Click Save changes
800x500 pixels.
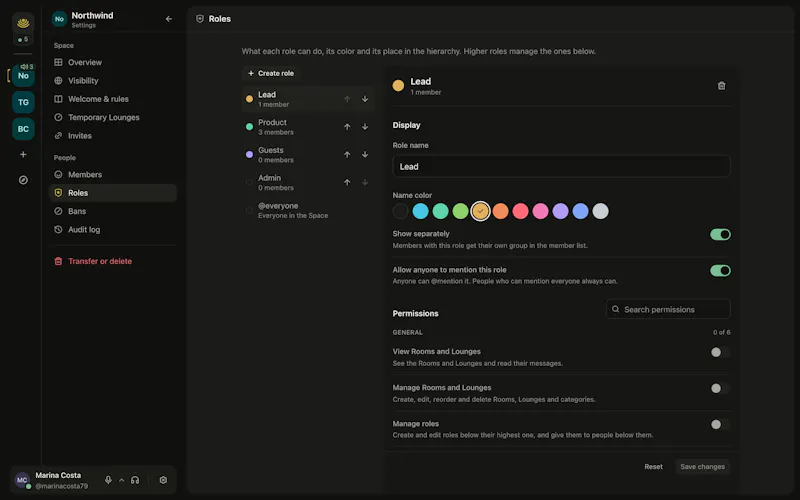[x=702, y=467]
